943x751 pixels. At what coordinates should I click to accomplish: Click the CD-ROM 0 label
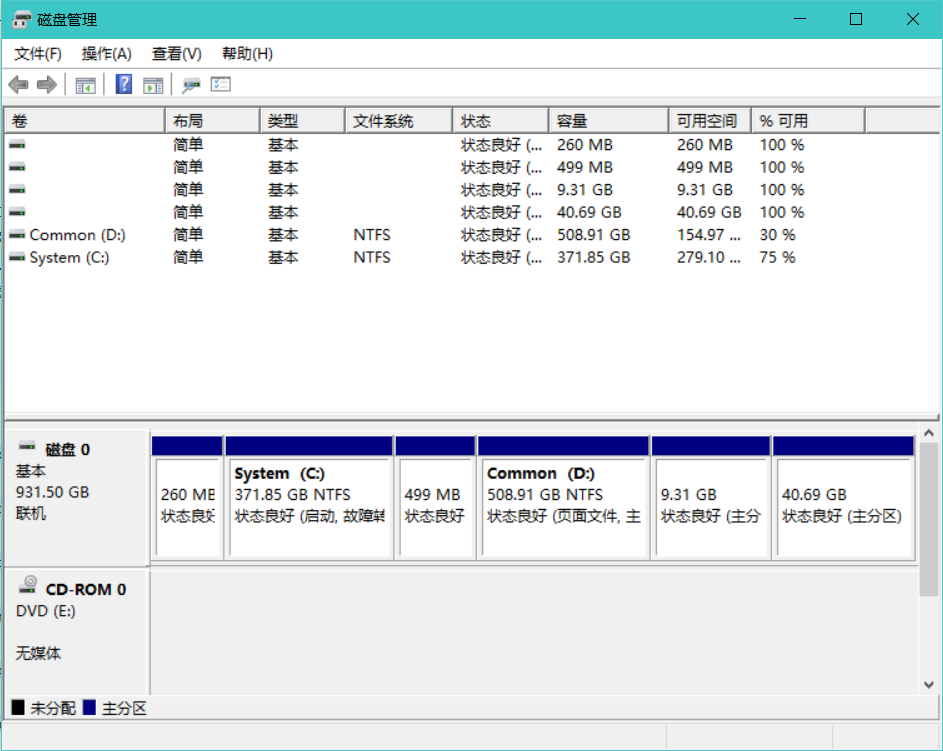tap(86, 589)
